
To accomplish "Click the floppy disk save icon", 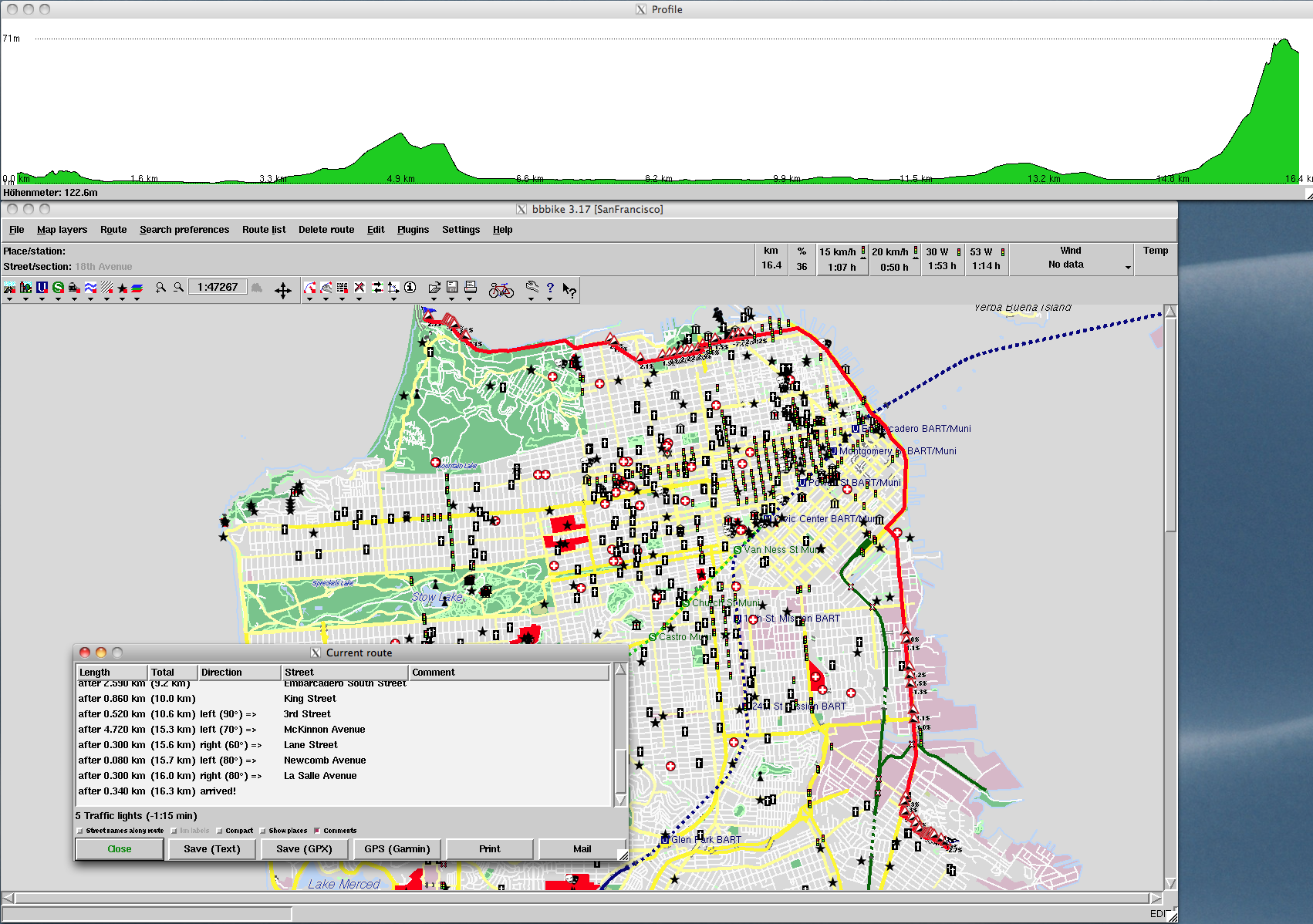I will [x=452, y=287].
